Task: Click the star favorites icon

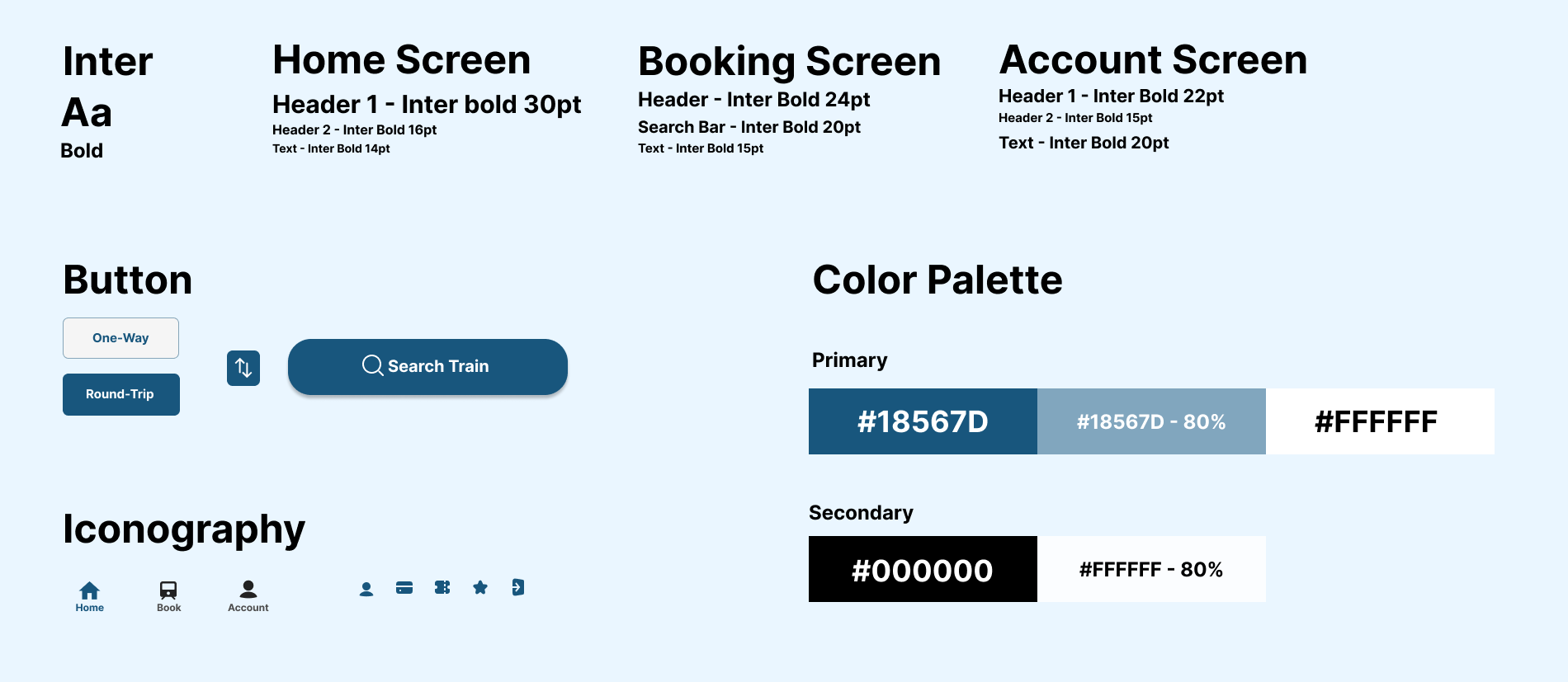Action: tap(480, 587)
